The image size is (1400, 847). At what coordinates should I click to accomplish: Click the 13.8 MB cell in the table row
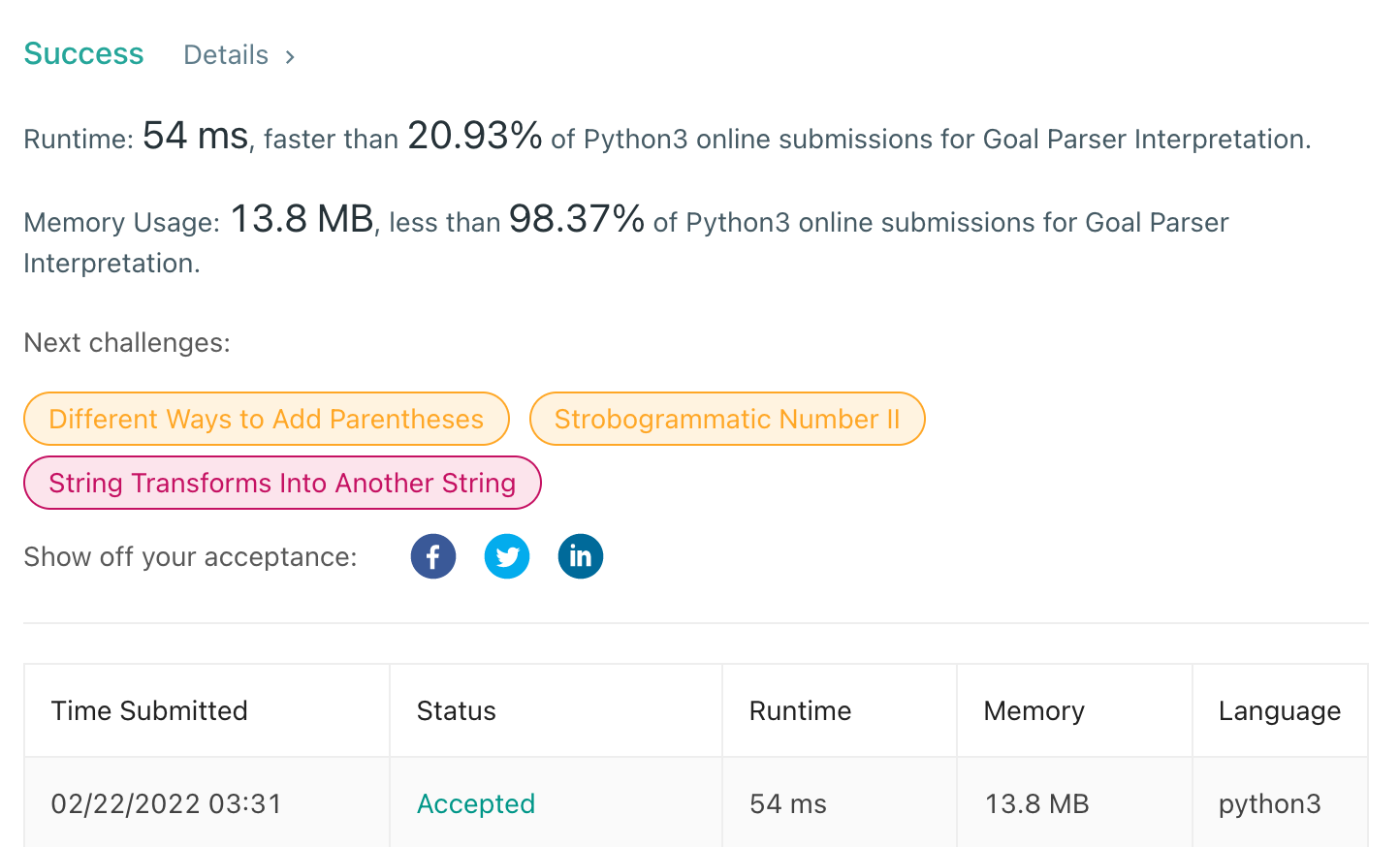1036,803
